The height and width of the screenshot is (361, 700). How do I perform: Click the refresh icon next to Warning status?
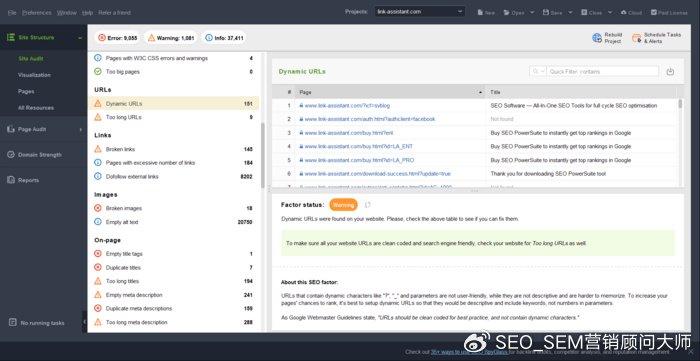(367, 205)
